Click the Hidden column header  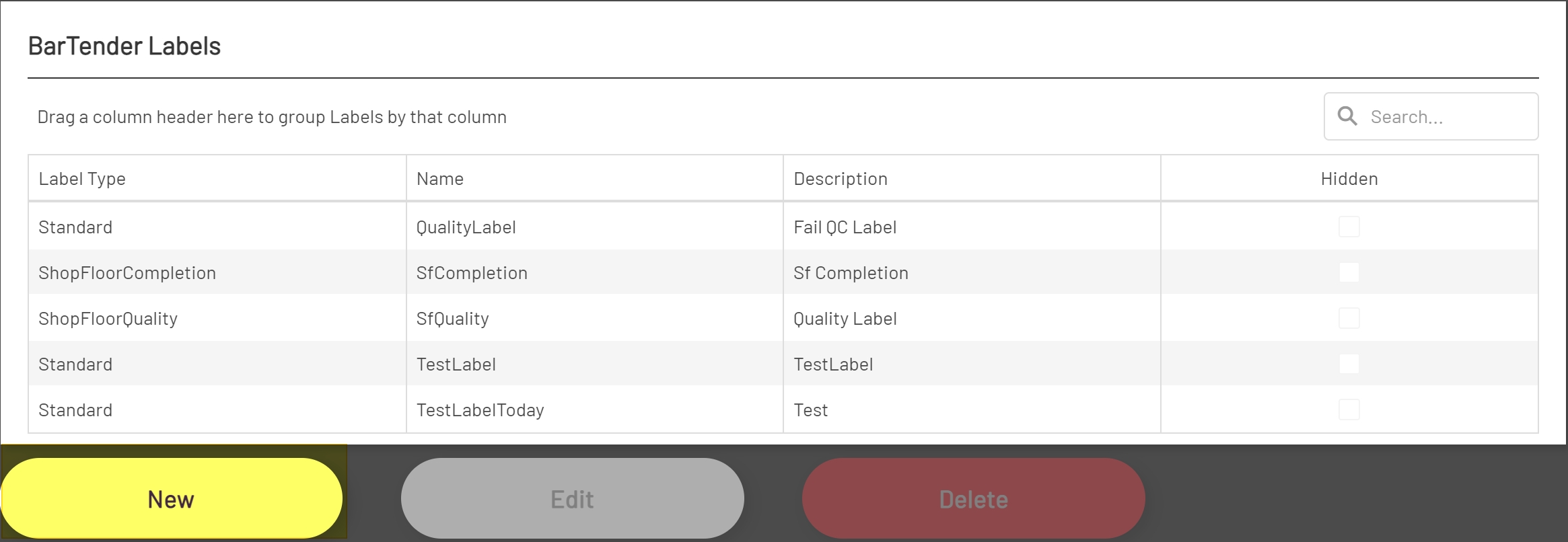(1349, 179)
